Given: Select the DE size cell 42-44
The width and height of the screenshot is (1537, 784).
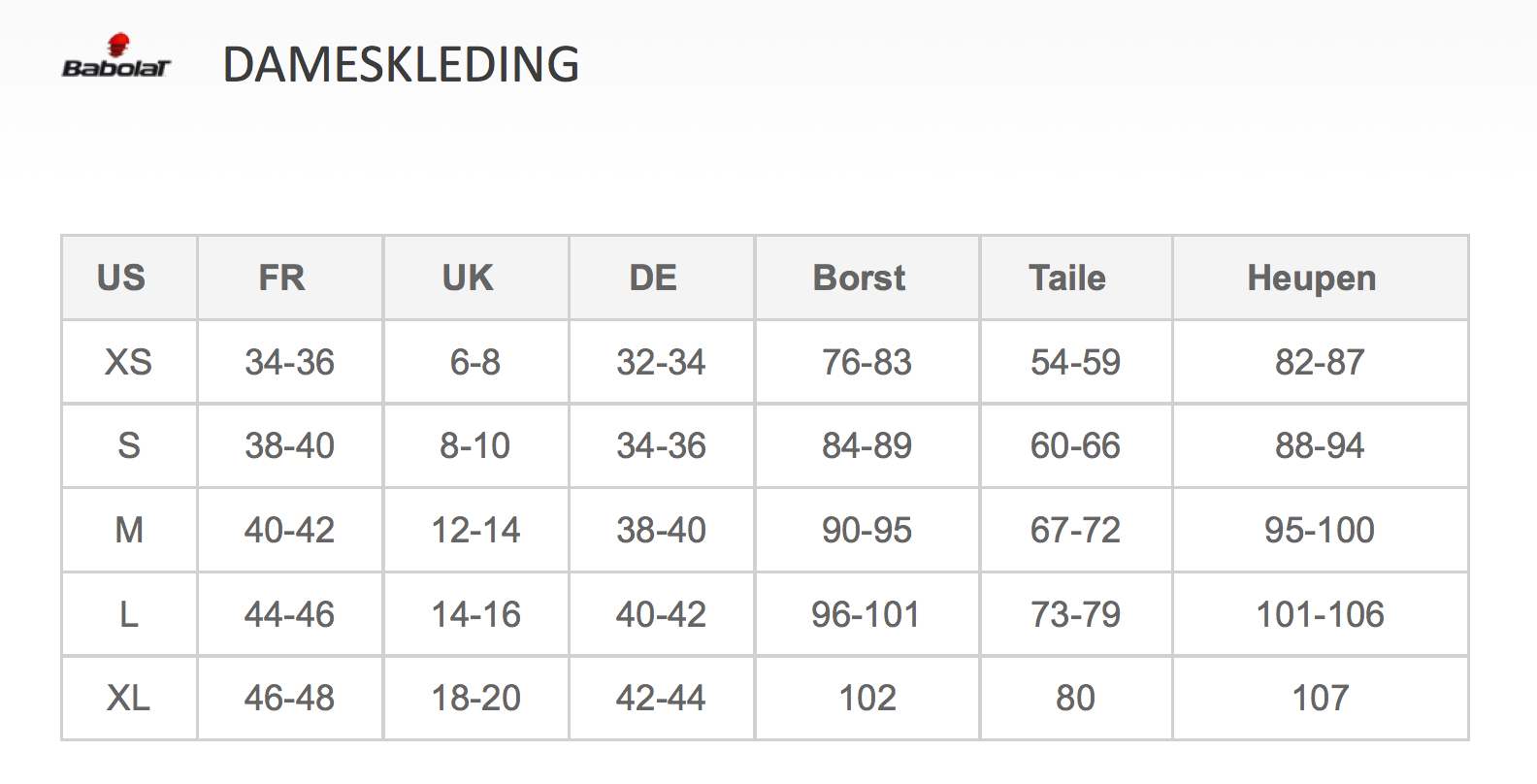Looking at the screenshot, I should click(661, 699).
